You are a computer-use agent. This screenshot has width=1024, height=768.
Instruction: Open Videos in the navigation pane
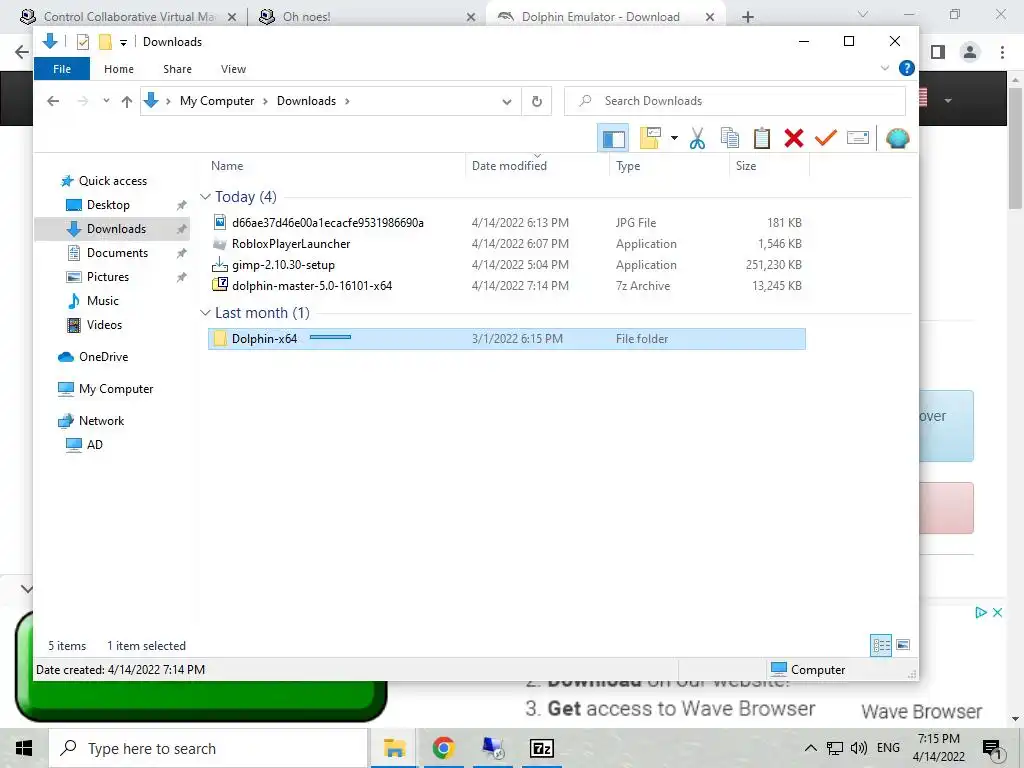pyautogui.click(x=104, y=325)
